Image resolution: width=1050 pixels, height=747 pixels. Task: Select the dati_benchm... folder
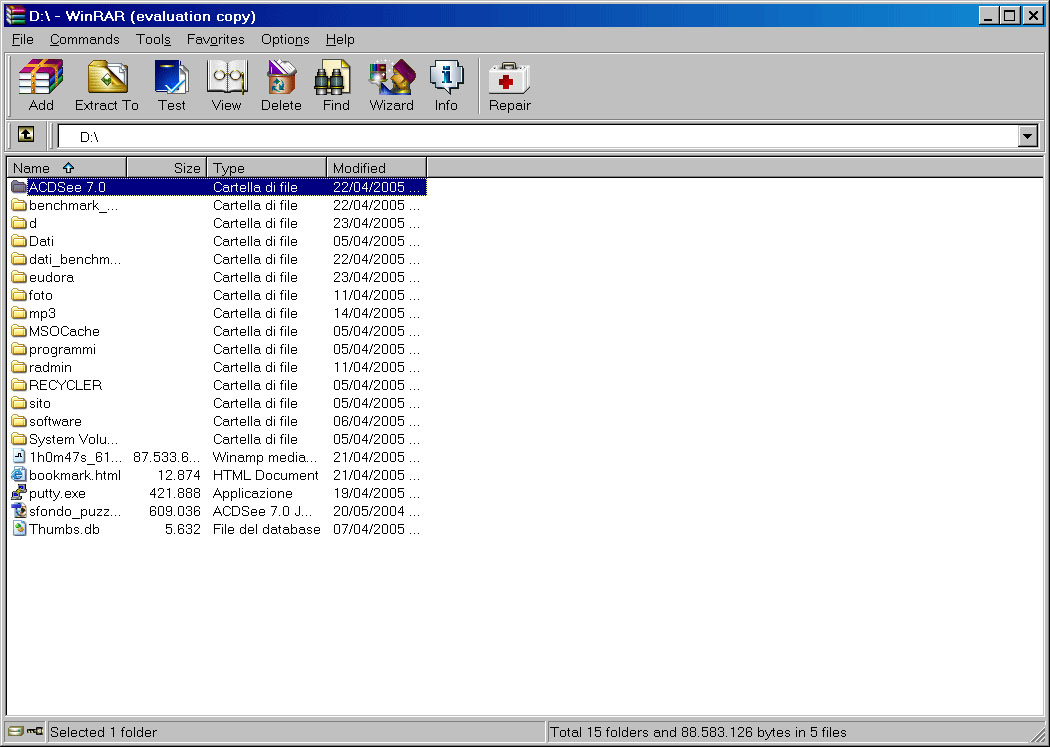75,259
